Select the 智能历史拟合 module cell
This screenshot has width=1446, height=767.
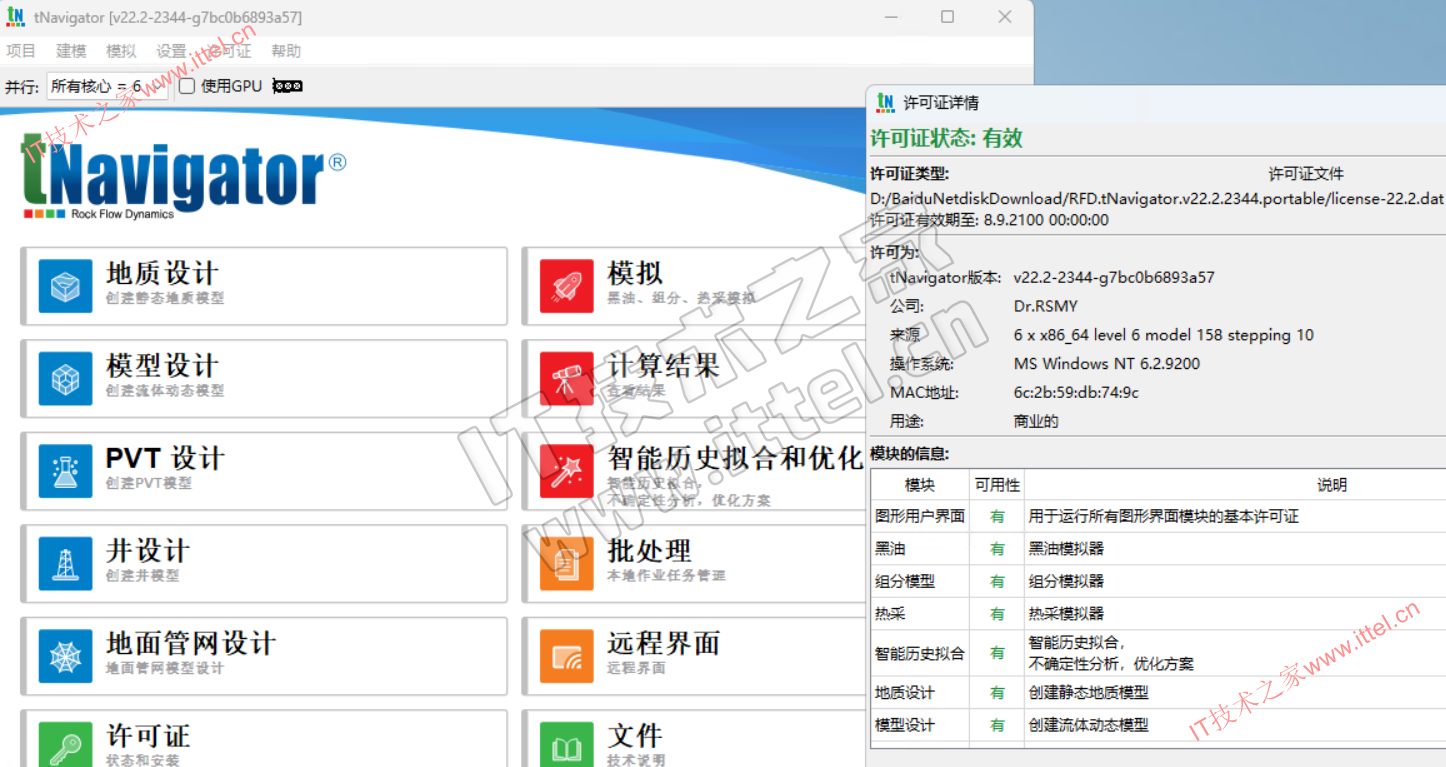920,653
